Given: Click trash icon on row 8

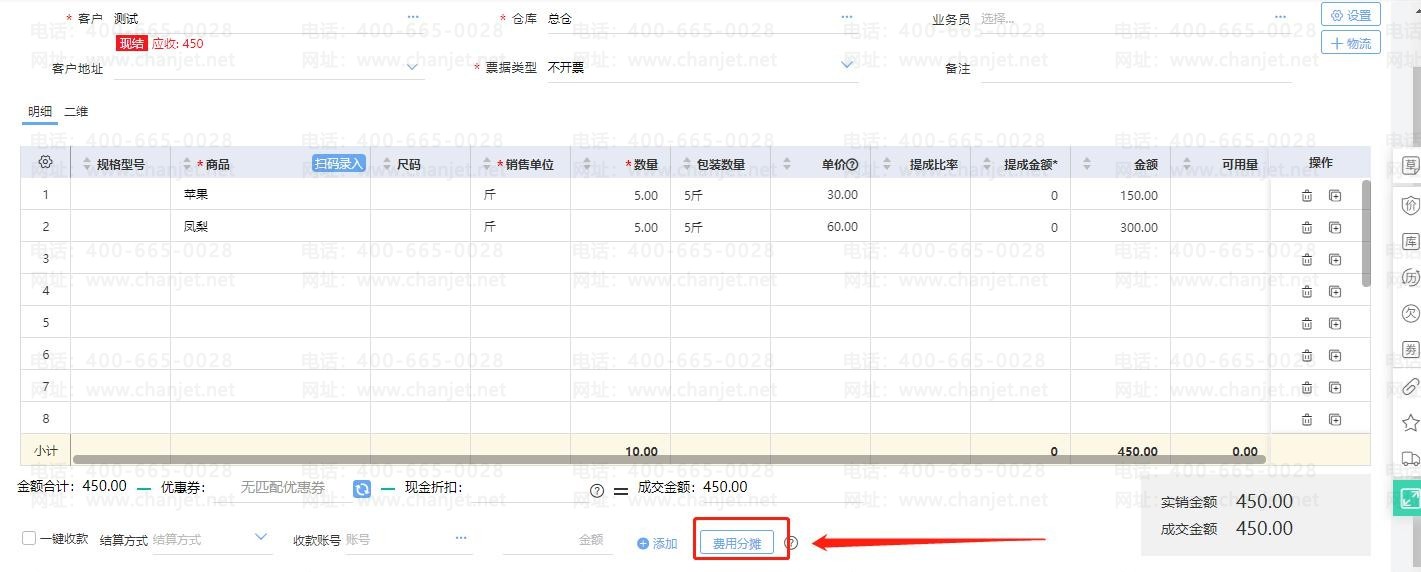Looking at the screenshot, I should pyautogui.click(x=1307, y=420).
